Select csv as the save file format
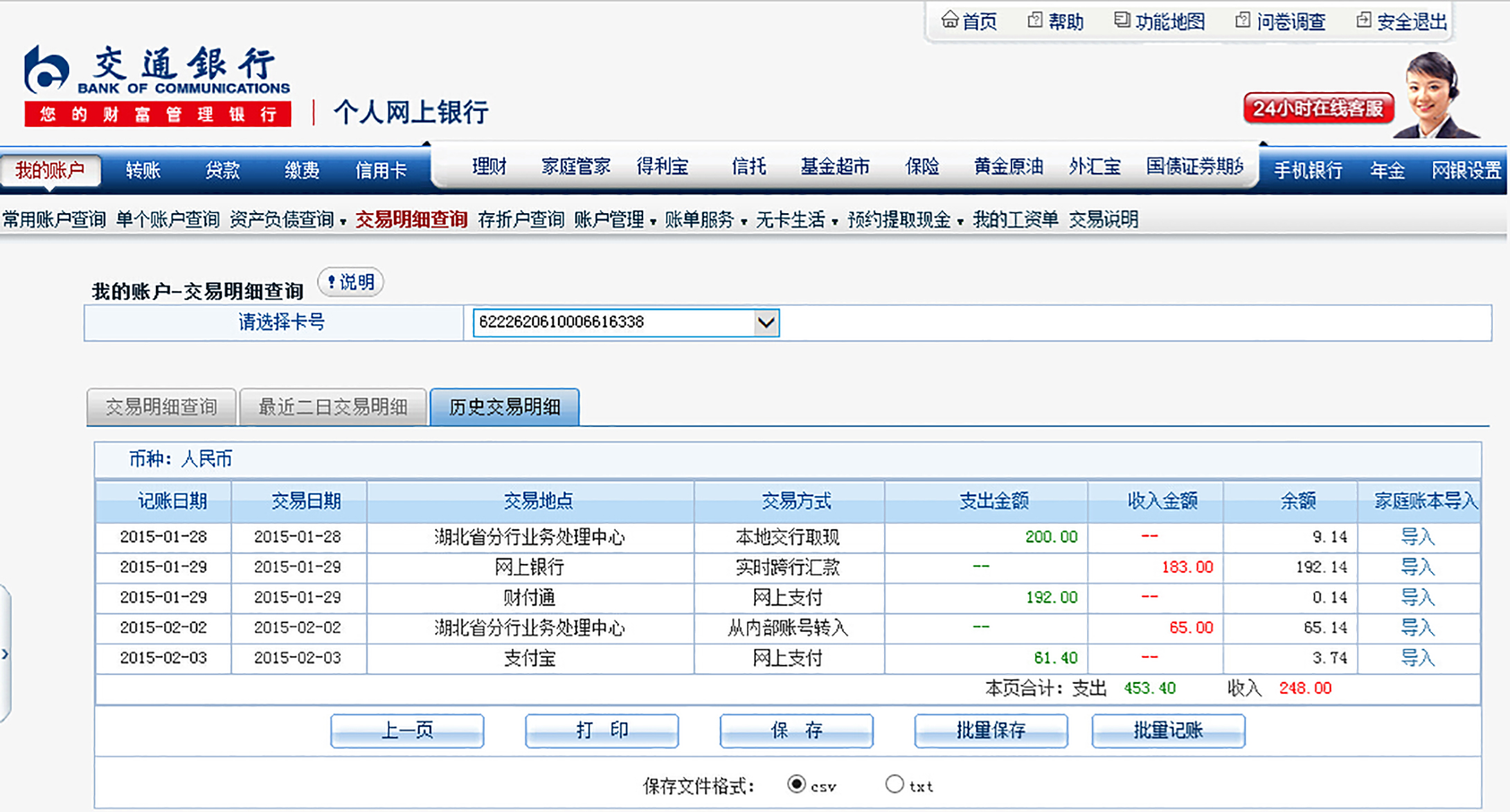The height and width of the screenshot is (812, 1510). click(796, 784)
